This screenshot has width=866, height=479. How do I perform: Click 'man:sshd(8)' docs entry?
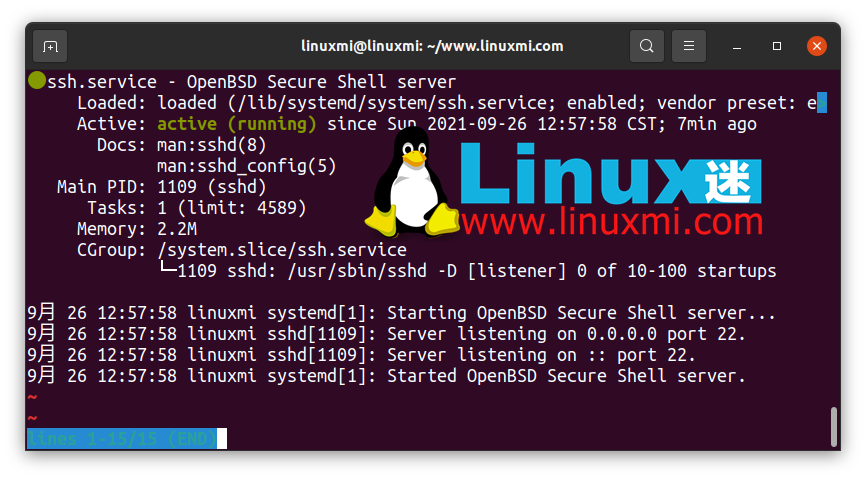point(212,145)
